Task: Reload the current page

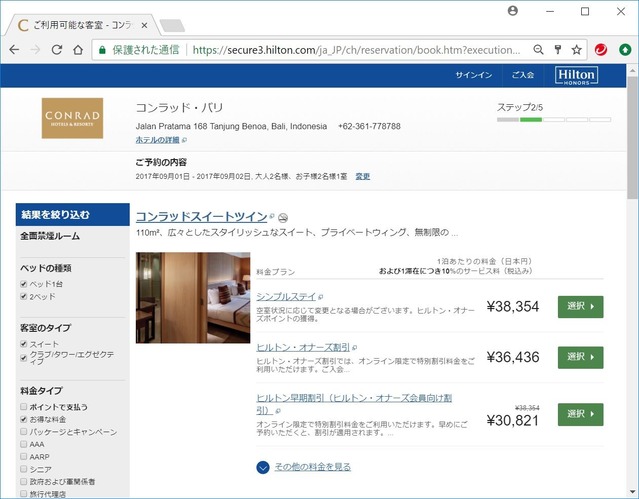Action: click(57, 50)
